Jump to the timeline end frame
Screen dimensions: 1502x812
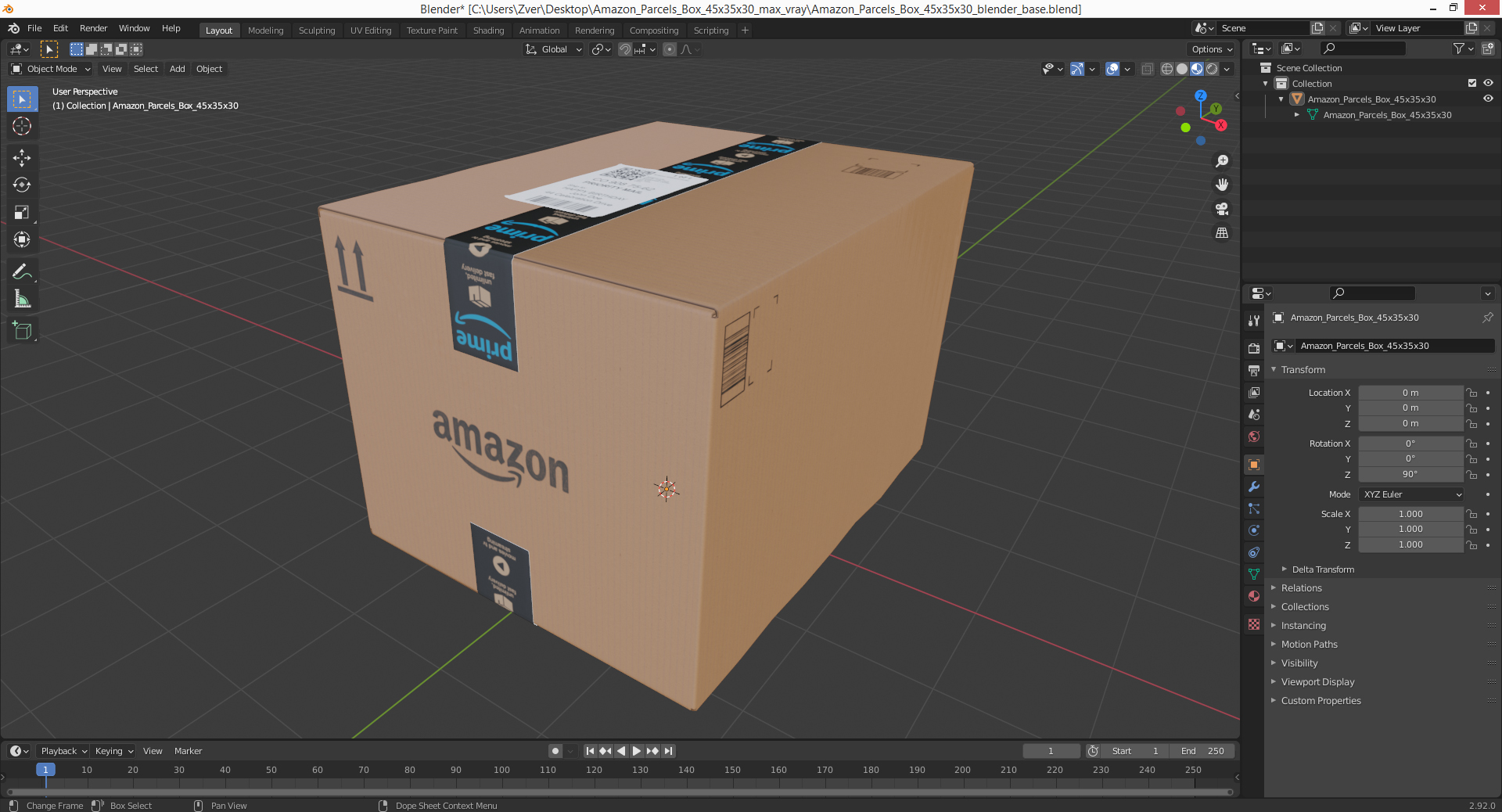pyautogui.click(x=669, y=751)
